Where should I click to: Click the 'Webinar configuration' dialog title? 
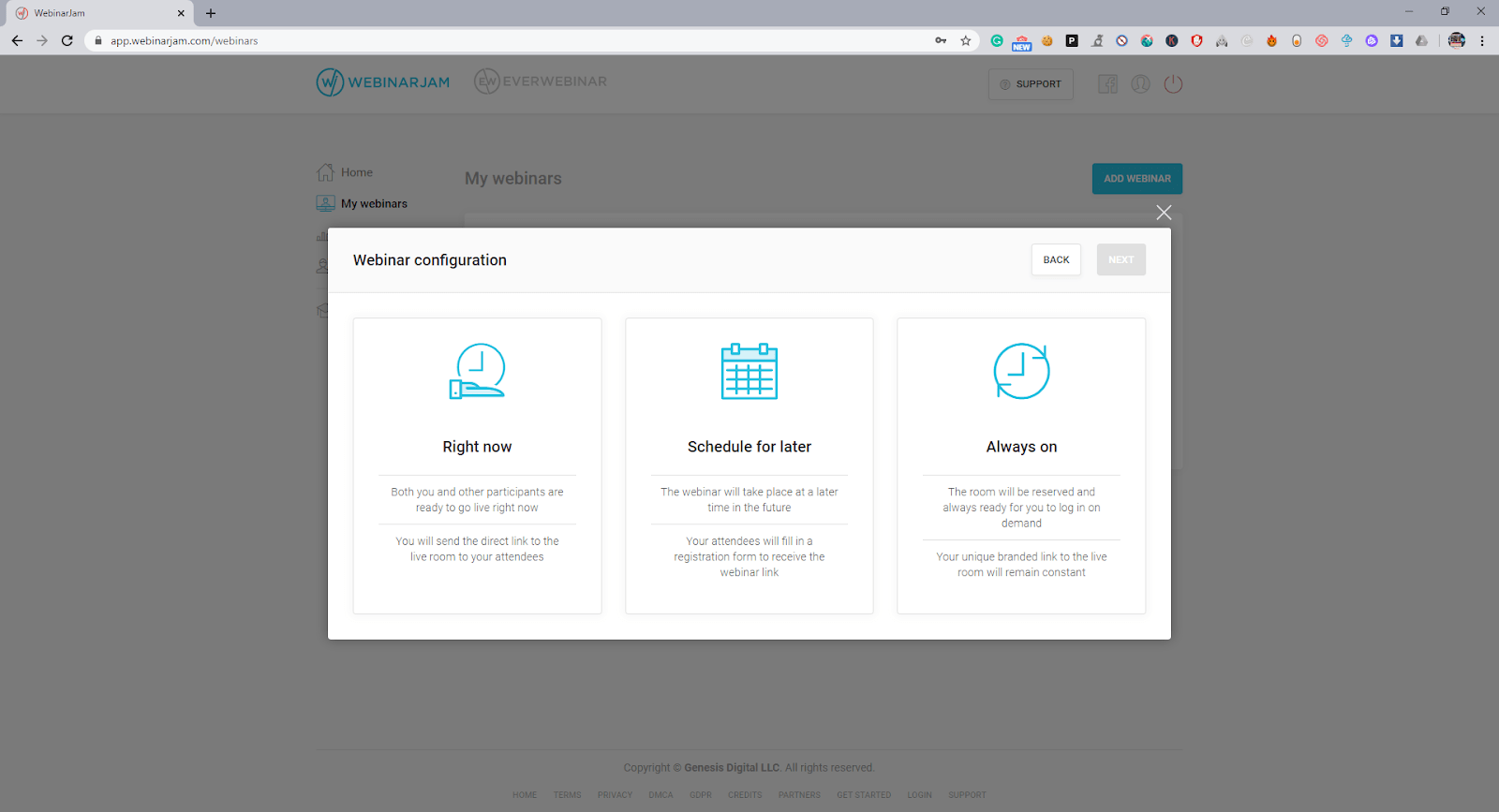tap(430, 260)
